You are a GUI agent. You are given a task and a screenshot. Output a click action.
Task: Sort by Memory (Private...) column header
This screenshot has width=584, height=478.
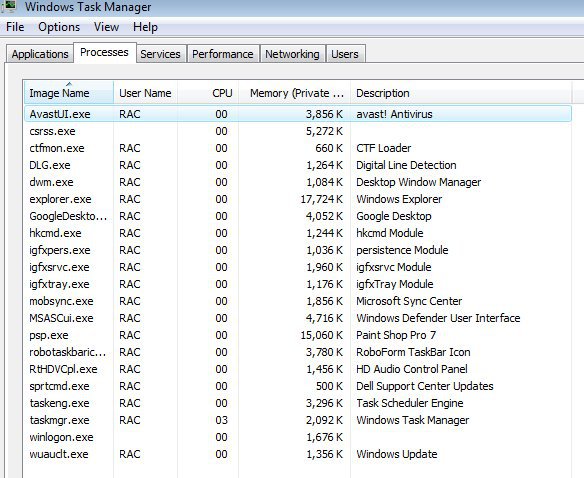click(294, 92)
